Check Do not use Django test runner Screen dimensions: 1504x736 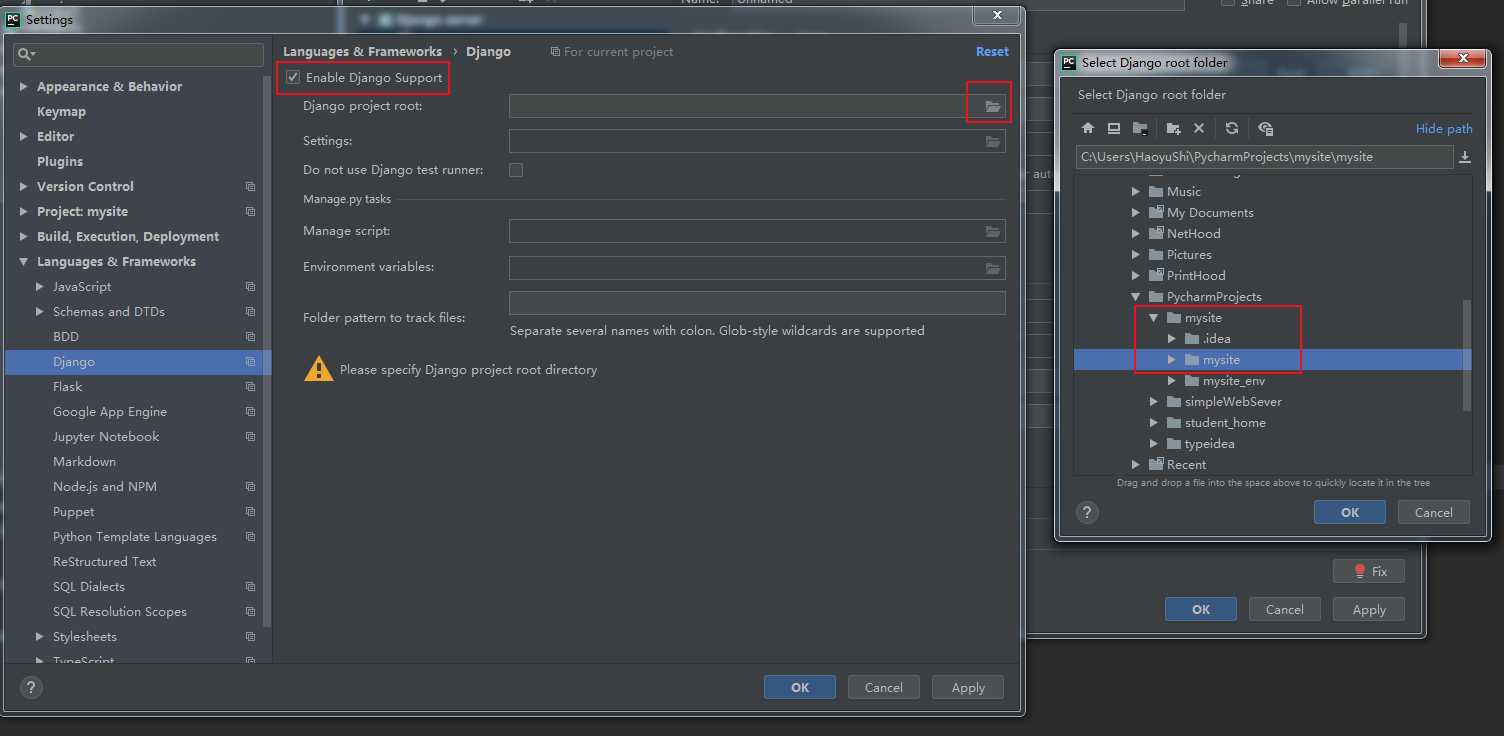tap(516, 170)
